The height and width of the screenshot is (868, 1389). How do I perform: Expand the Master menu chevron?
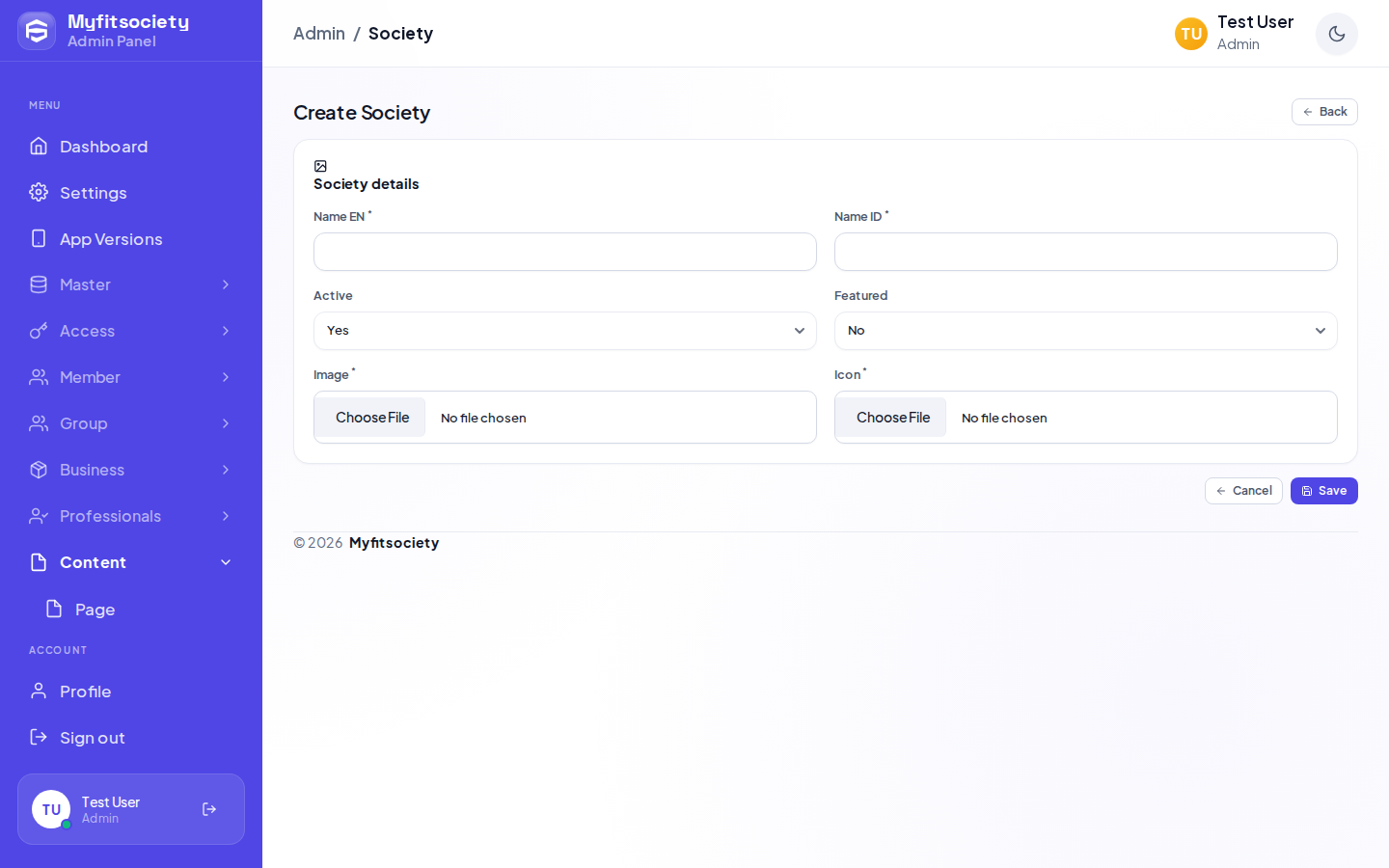pyautogui.click(x=226, y=285)
